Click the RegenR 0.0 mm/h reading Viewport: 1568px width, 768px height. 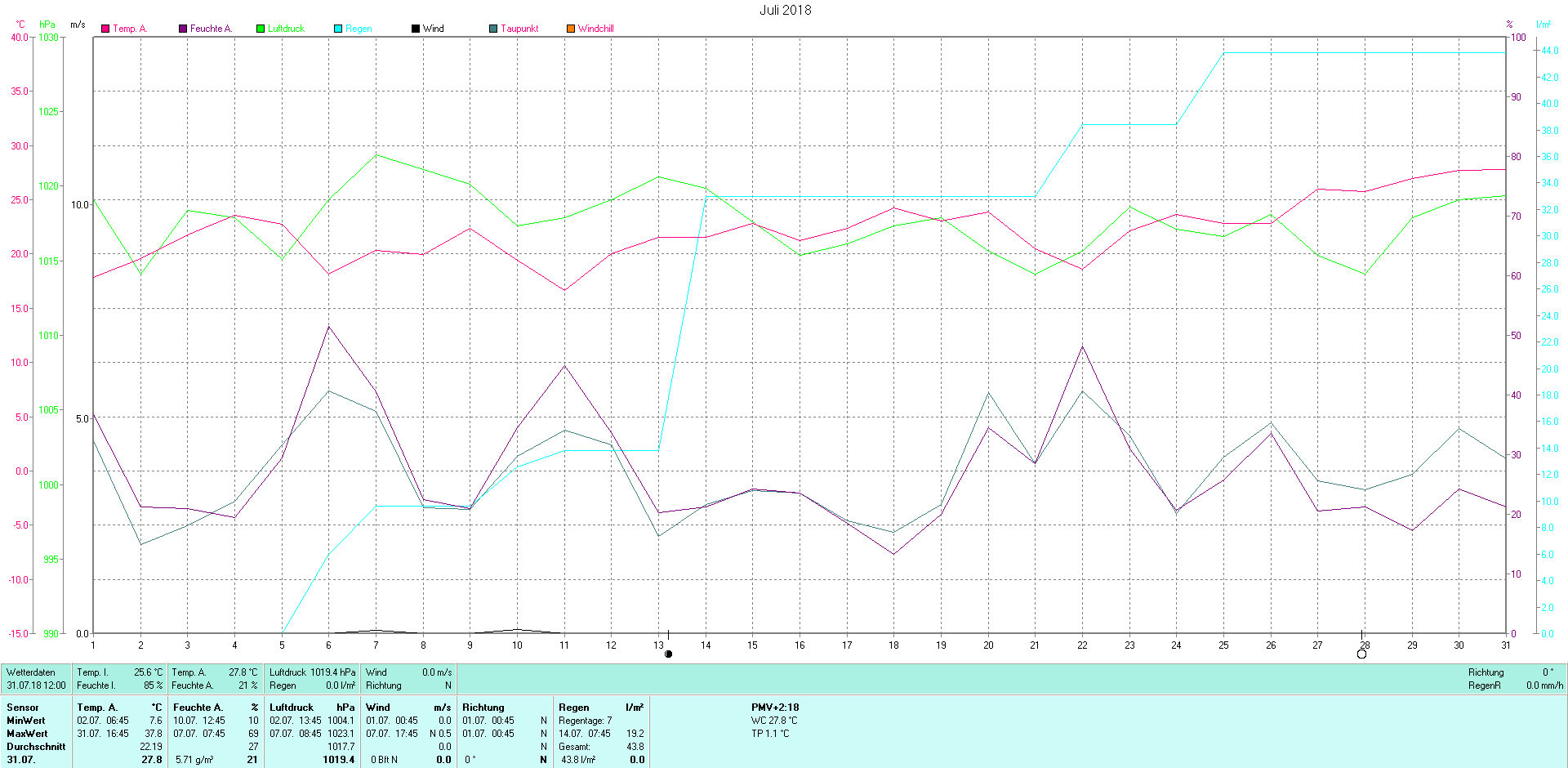tap(1515, 685)
